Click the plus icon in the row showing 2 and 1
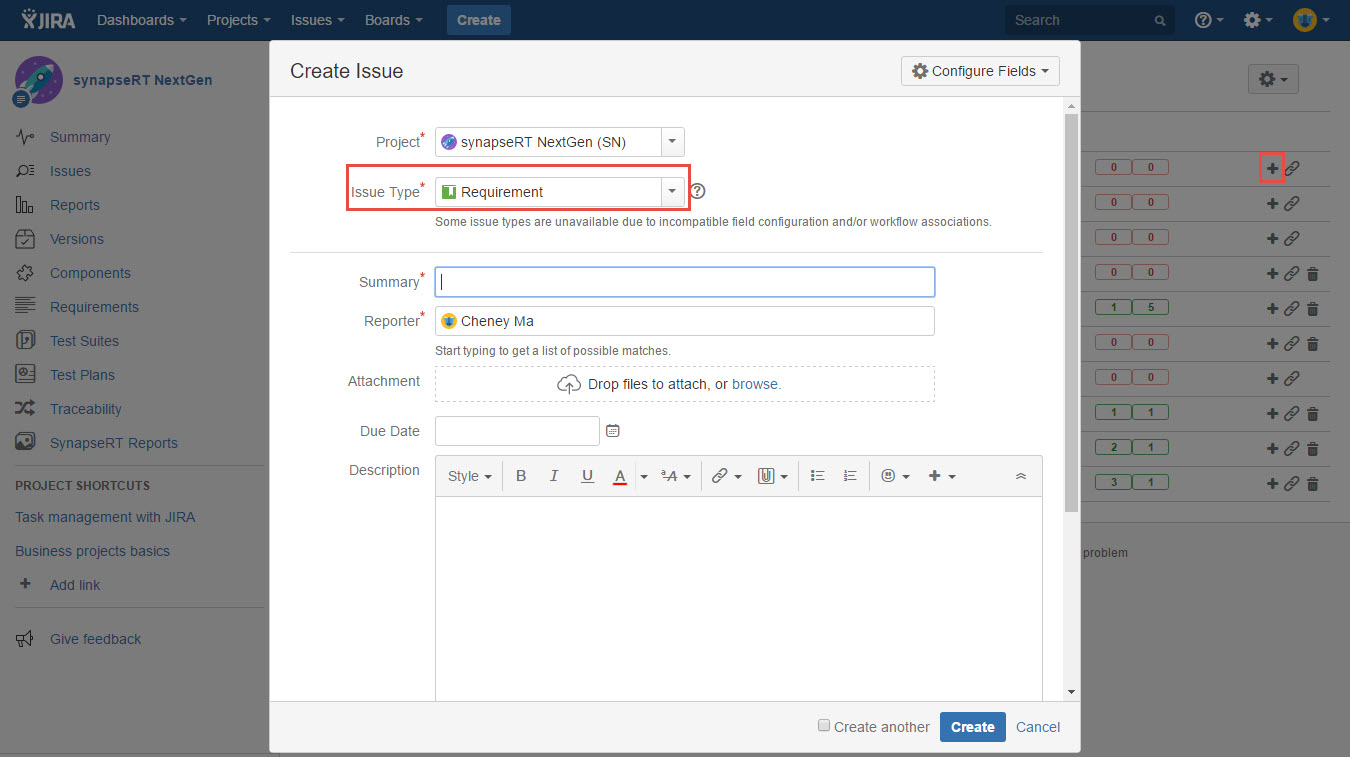The width and height of the screenshot is (1350, 757). [x=1272, y=448]
